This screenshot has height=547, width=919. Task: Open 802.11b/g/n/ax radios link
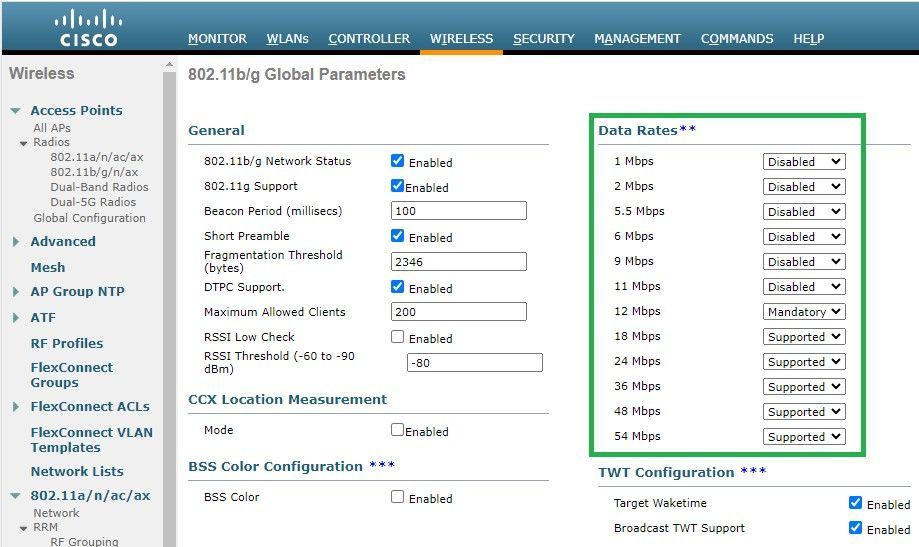pos(94,172)
